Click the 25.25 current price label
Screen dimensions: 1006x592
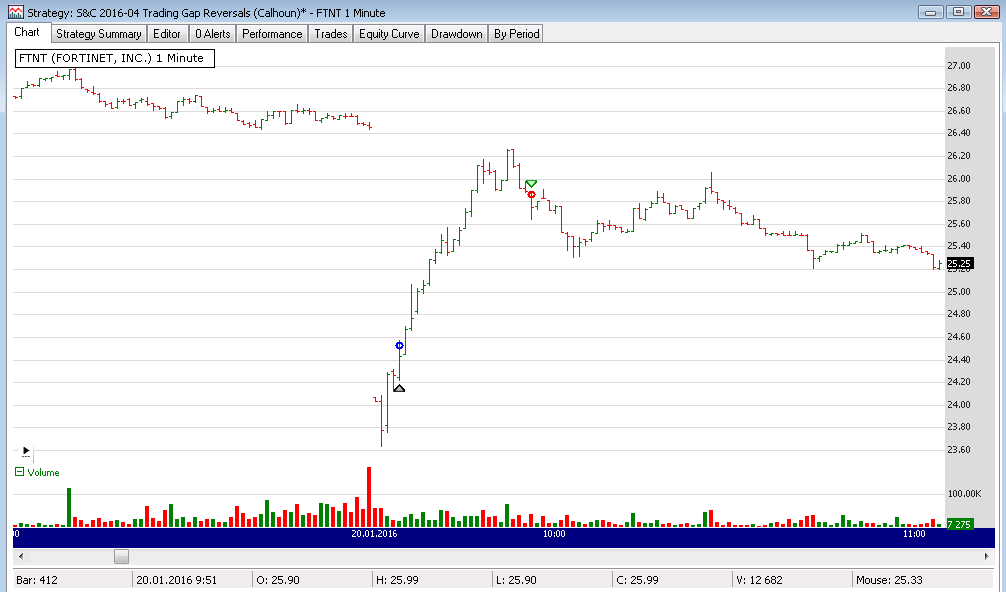pyautogui.click(x=958, y=263)
